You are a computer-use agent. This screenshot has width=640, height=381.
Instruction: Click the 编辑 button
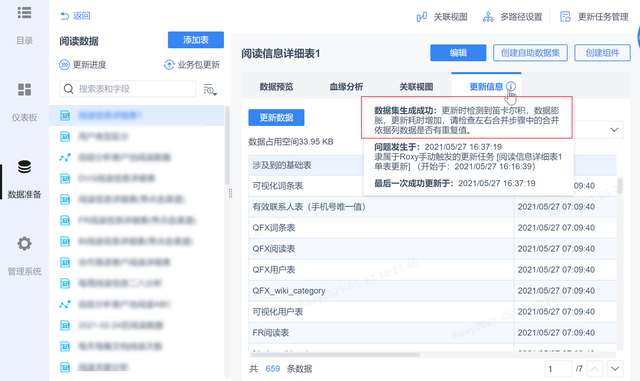458,53
